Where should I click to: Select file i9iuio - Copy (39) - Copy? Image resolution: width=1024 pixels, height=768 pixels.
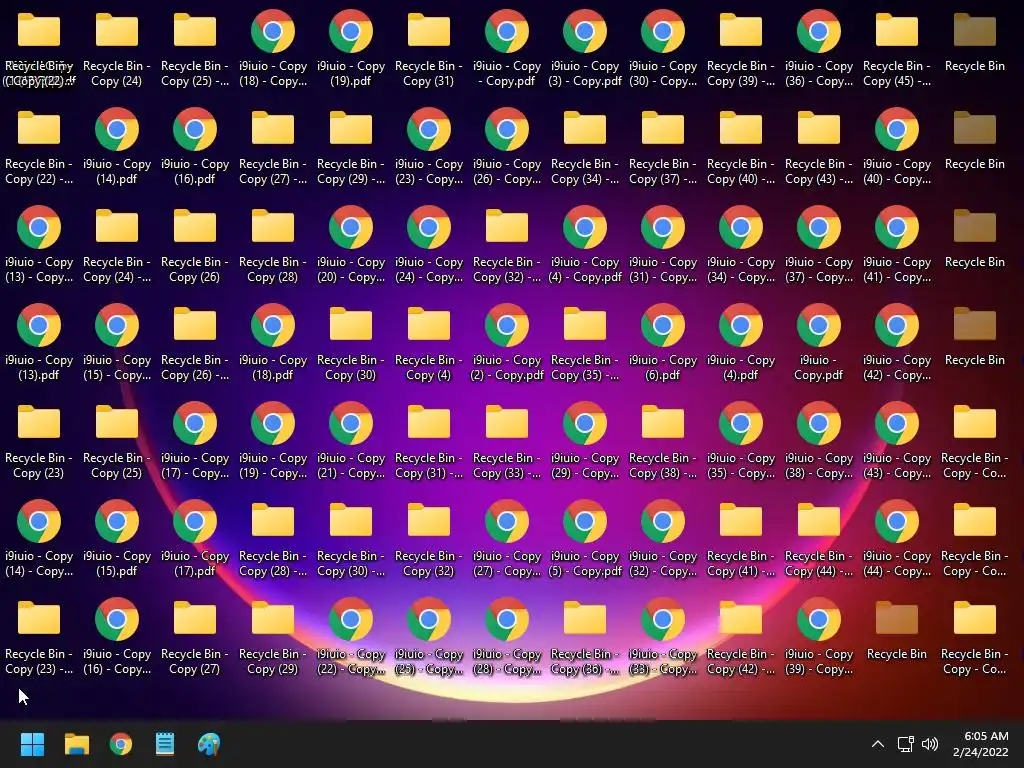pos(819,637)
